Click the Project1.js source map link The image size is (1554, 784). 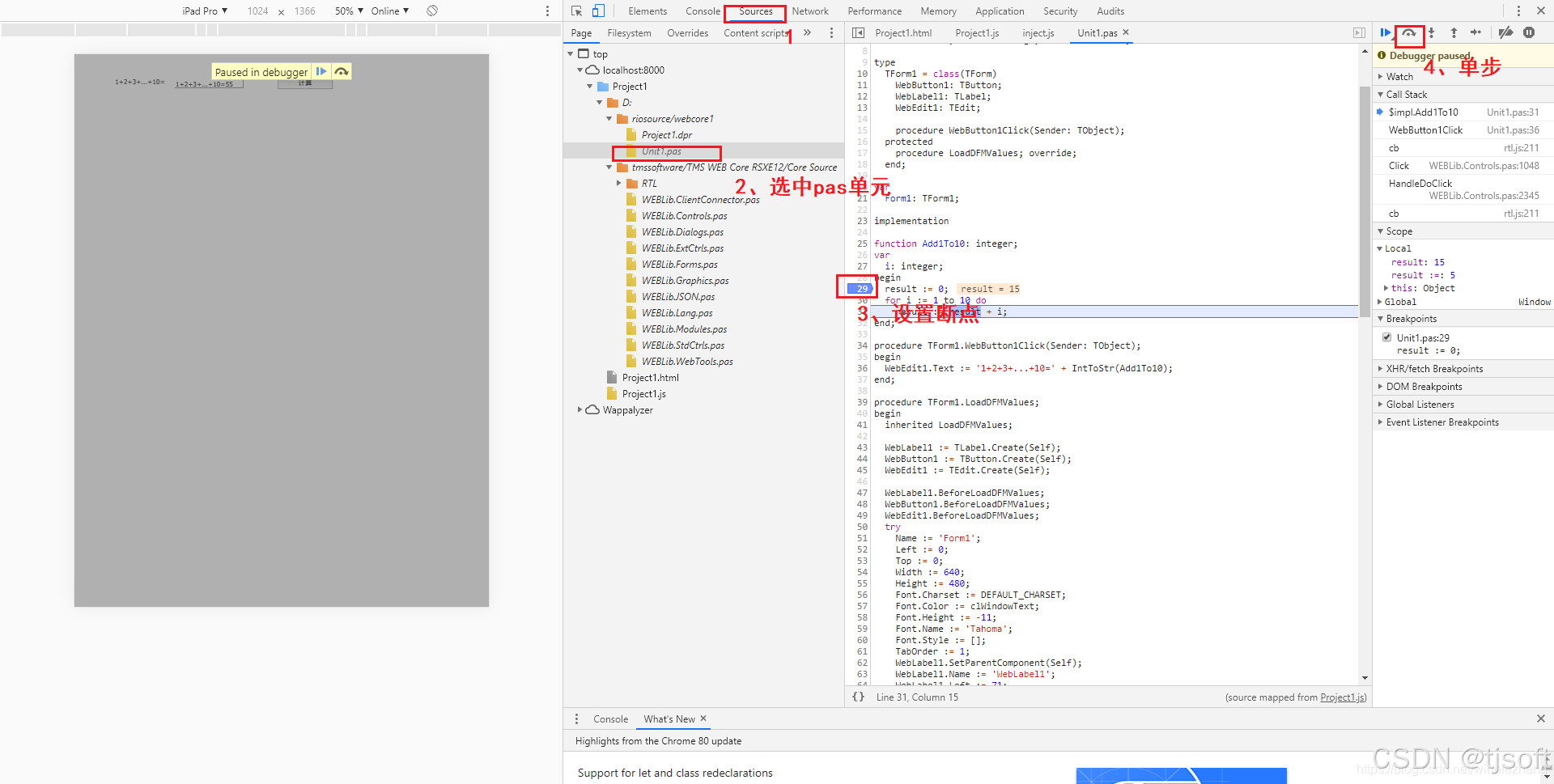point(1341,697)
